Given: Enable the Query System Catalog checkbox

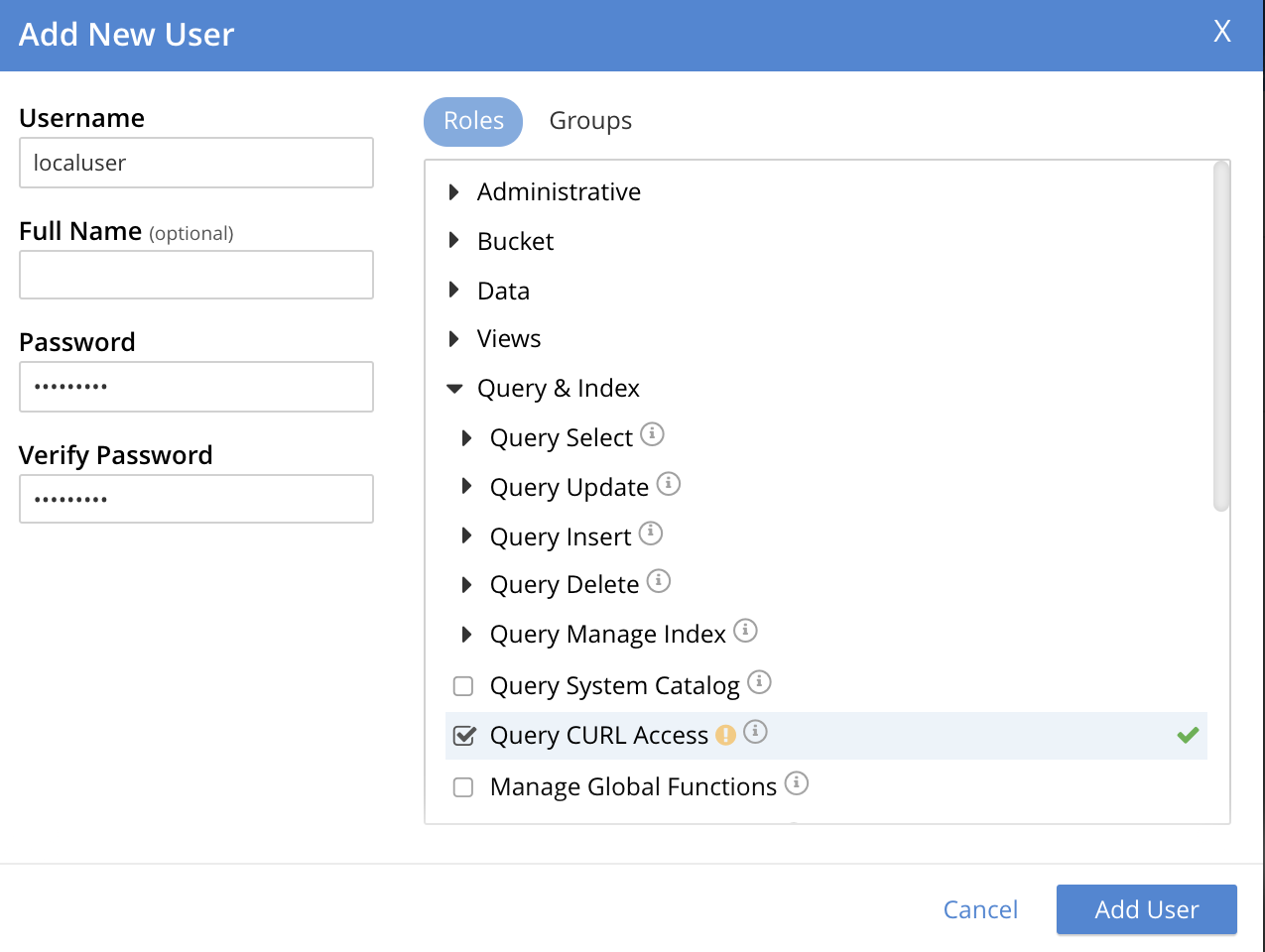Looking at the screenshot, I should pyautogui.click(x=463, y=686).
